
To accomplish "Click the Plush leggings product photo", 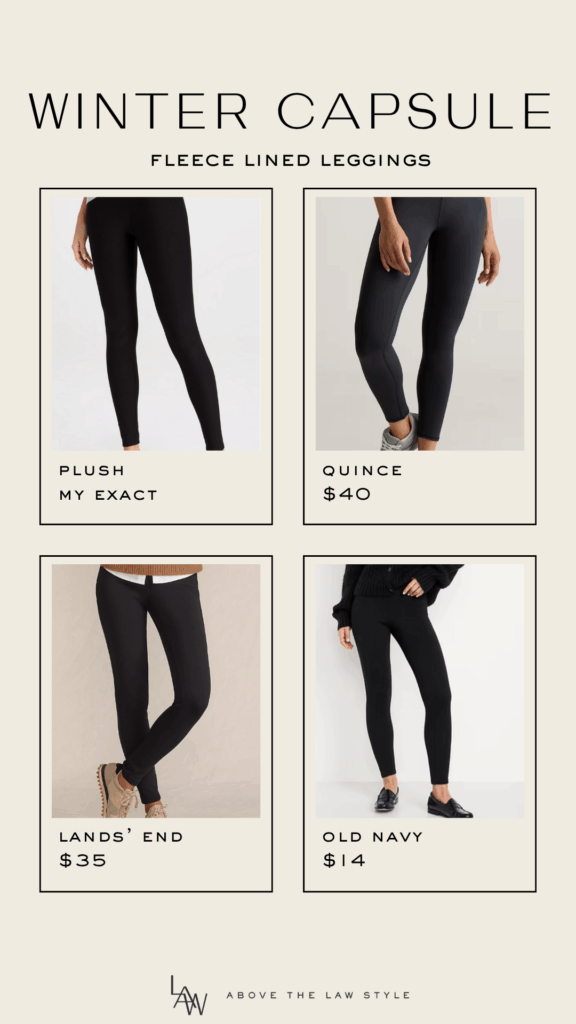I will coord(156,323).
